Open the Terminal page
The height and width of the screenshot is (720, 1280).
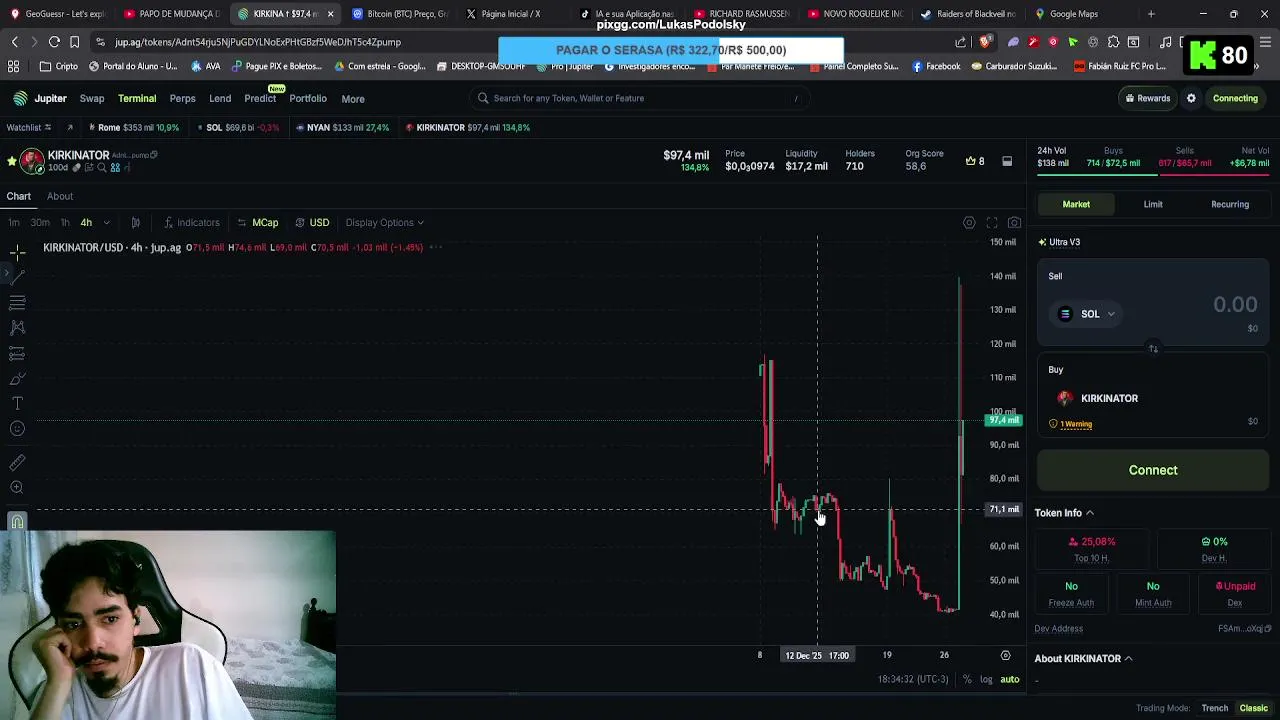[137, 98]
